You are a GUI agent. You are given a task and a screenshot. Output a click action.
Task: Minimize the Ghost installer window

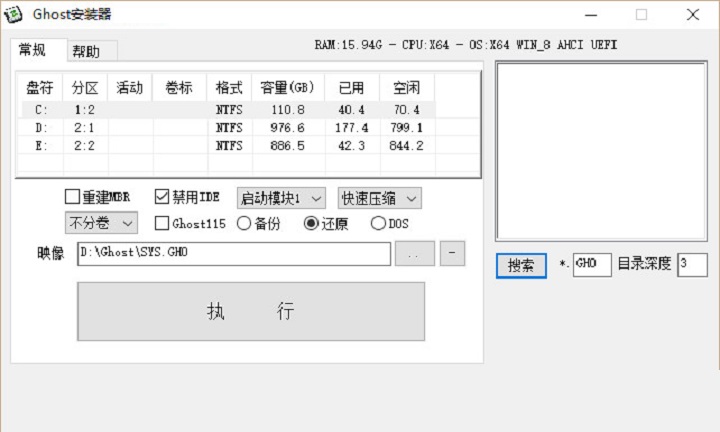(x=591, y=15)
